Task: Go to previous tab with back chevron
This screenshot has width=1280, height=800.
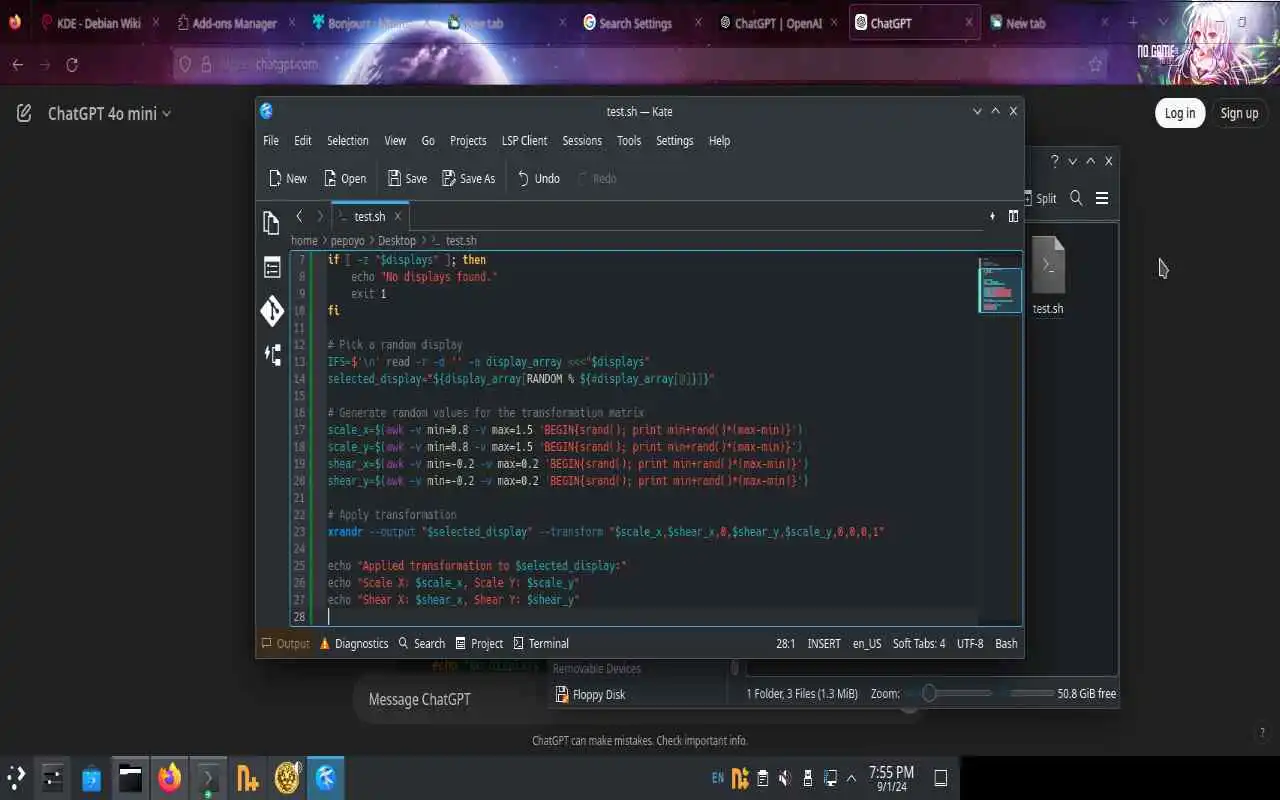Action: pos(299,216)
